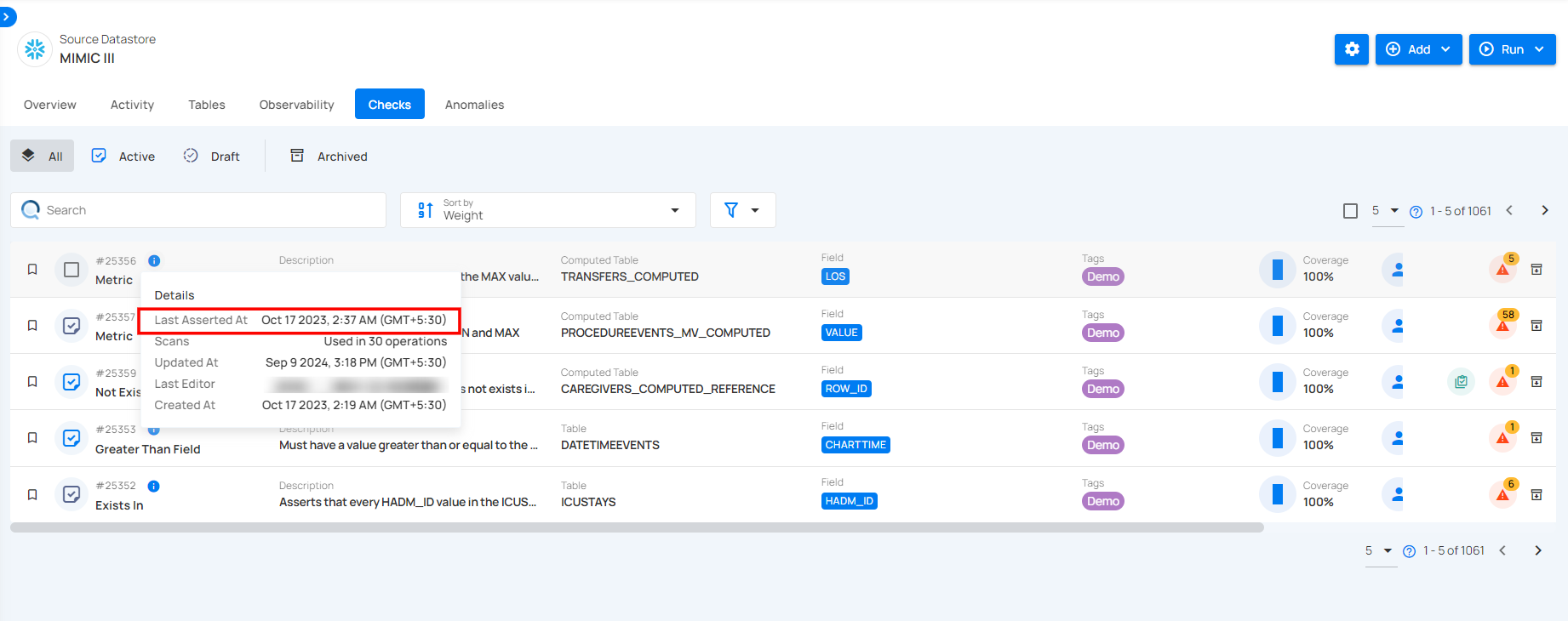The height and width of the screenshot is (621, 1568).
Task: Open datastore settings gear button
Action: [1352, 49]
